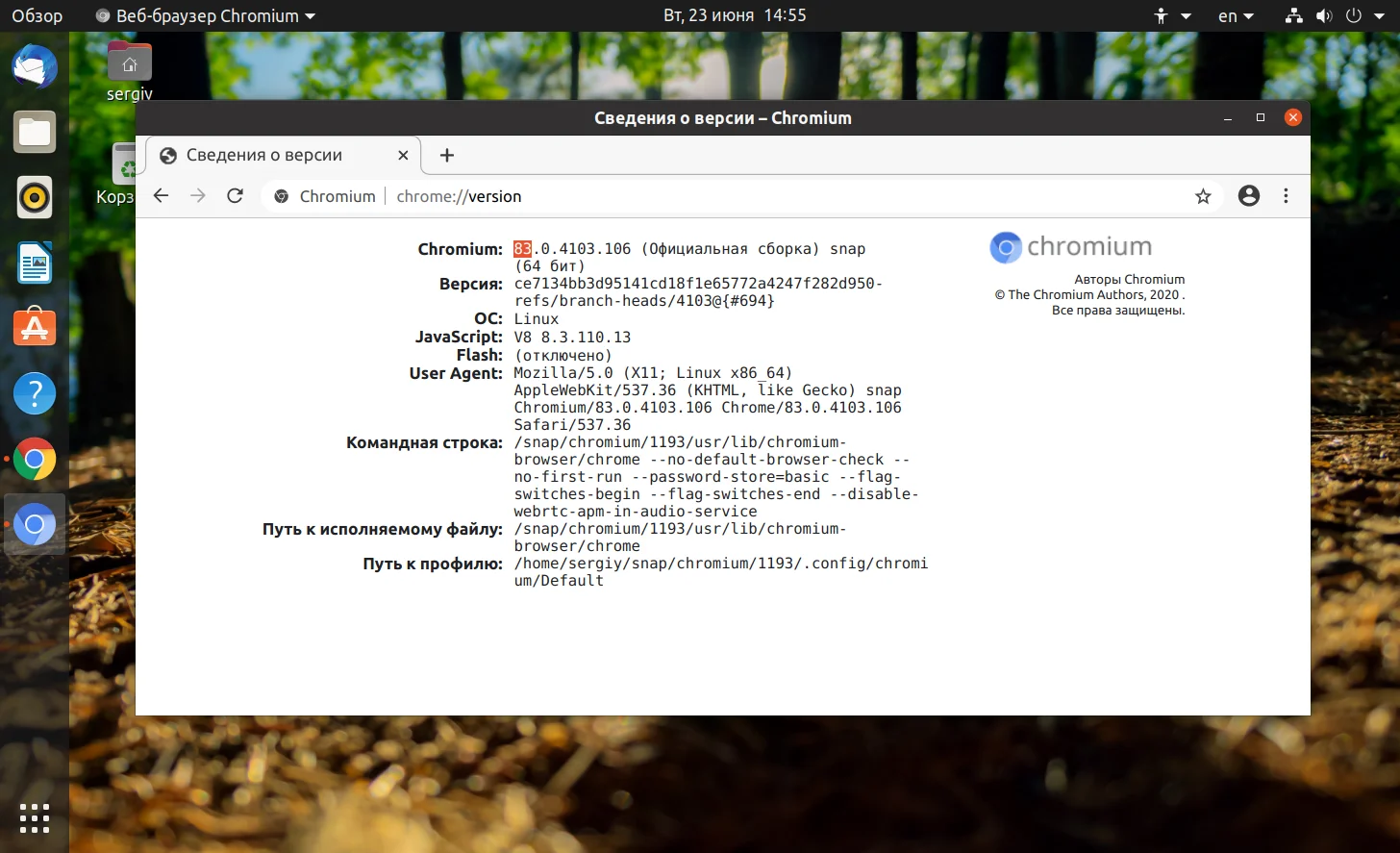Go forward in Chromium
The width and height of the screenshot is (1400, 853).
(198, 196)
